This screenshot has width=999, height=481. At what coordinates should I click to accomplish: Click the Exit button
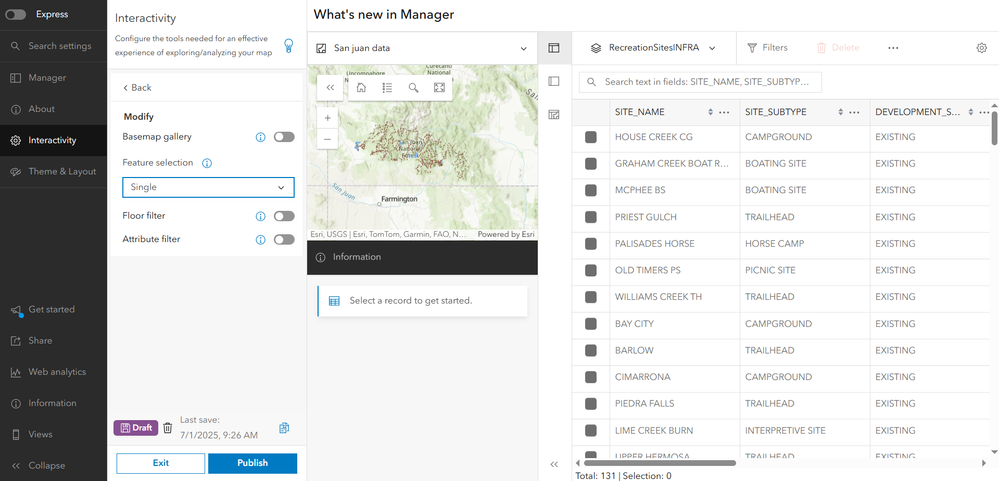[161, 463]
